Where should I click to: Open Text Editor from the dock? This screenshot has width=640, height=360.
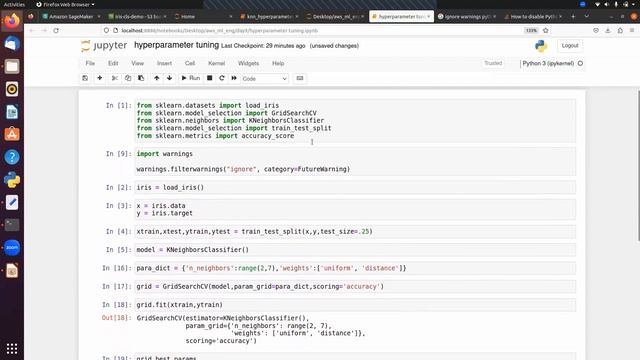pyautogui.click(x=12, y=202)
